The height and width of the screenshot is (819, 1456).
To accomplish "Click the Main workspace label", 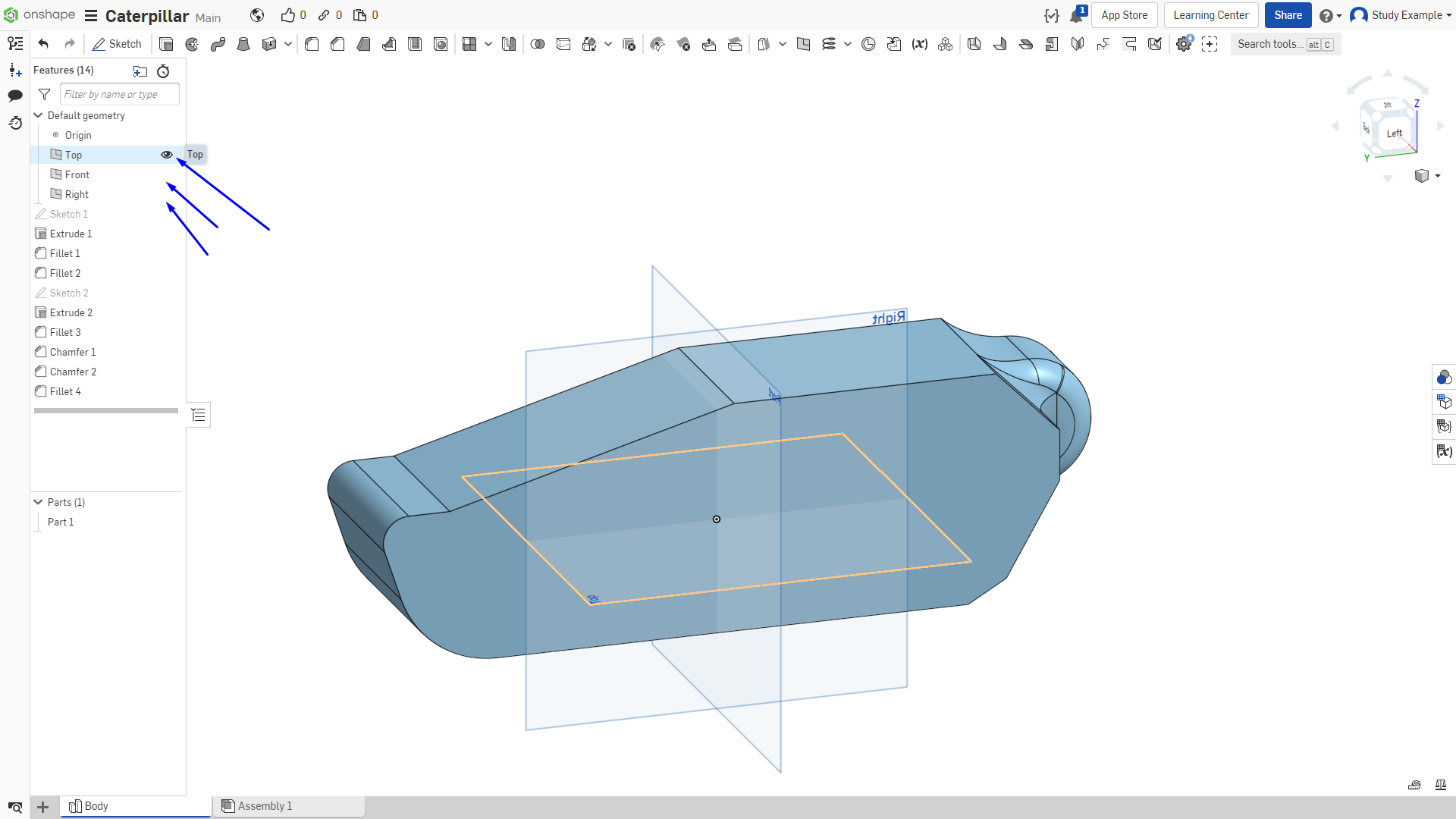I will (x=208, y=17).
